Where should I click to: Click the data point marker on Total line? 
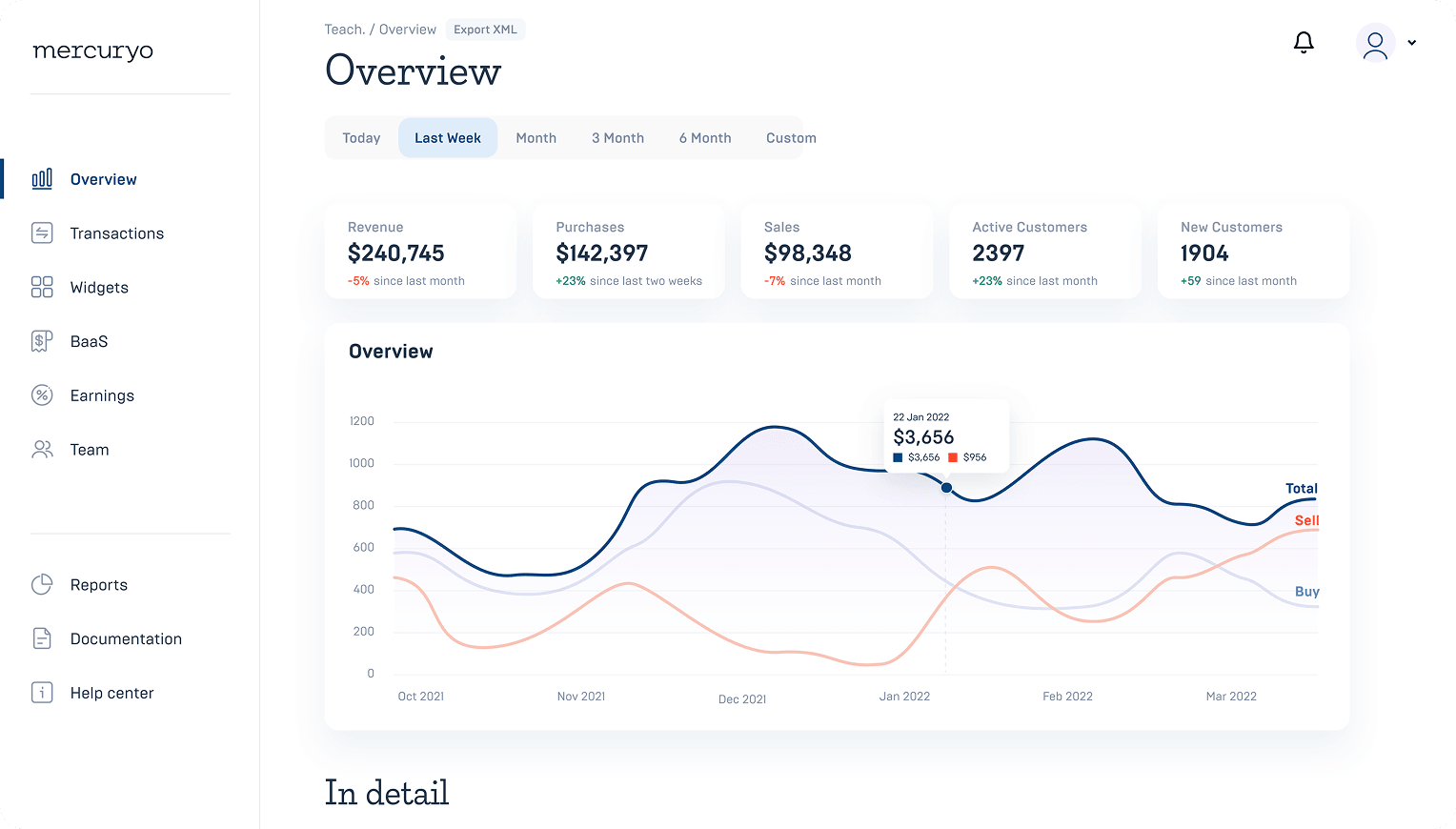coord(946,488)
